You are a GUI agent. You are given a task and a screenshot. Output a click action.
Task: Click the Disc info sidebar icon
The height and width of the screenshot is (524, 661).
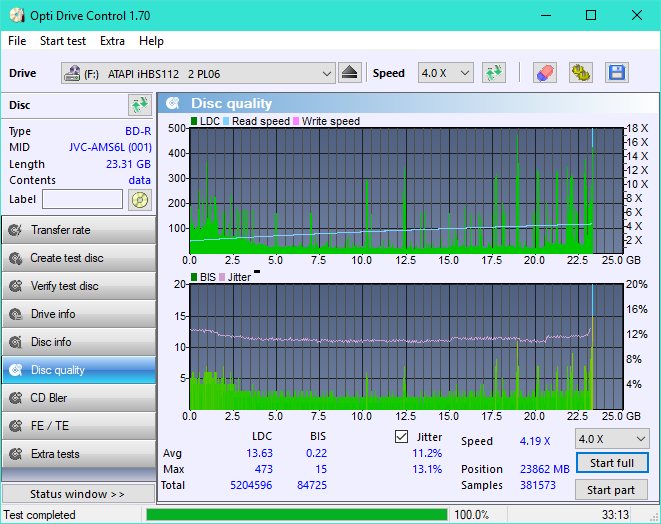16,342
